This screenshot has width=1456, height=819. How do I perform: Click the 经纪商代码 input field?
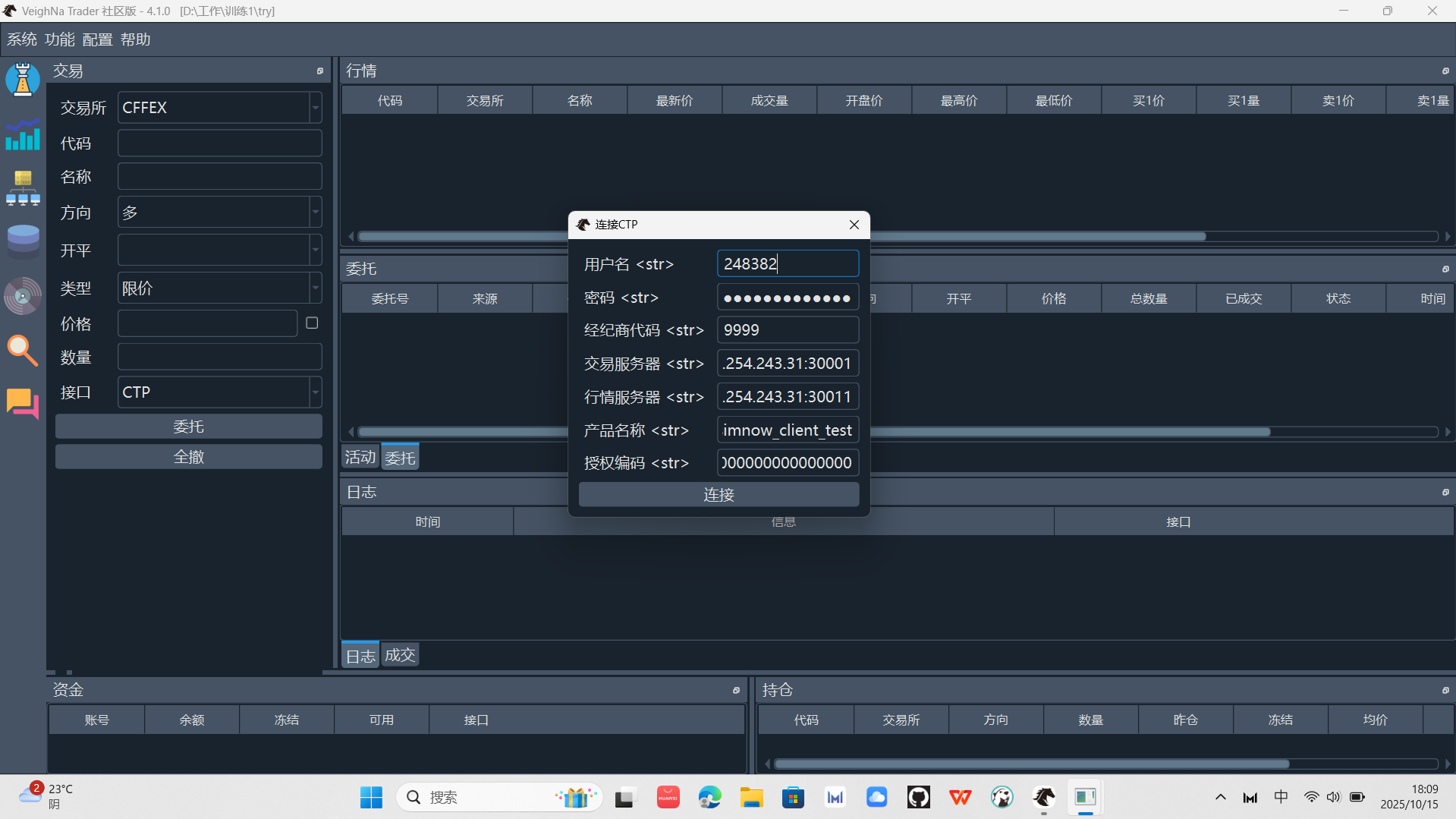[788, 330]
